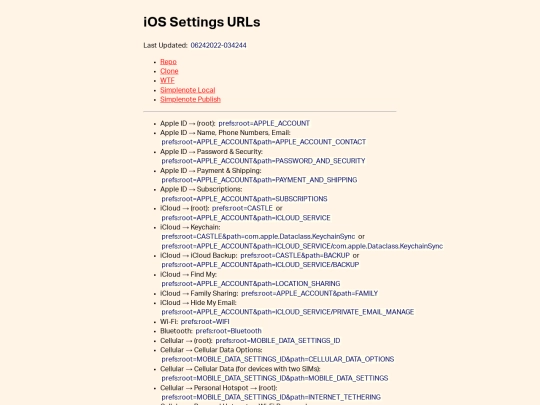This screenshot has height=405, width=540.
Task: Click the 'Apple ID → Subscriptions:' label
Action: [201, 189]
